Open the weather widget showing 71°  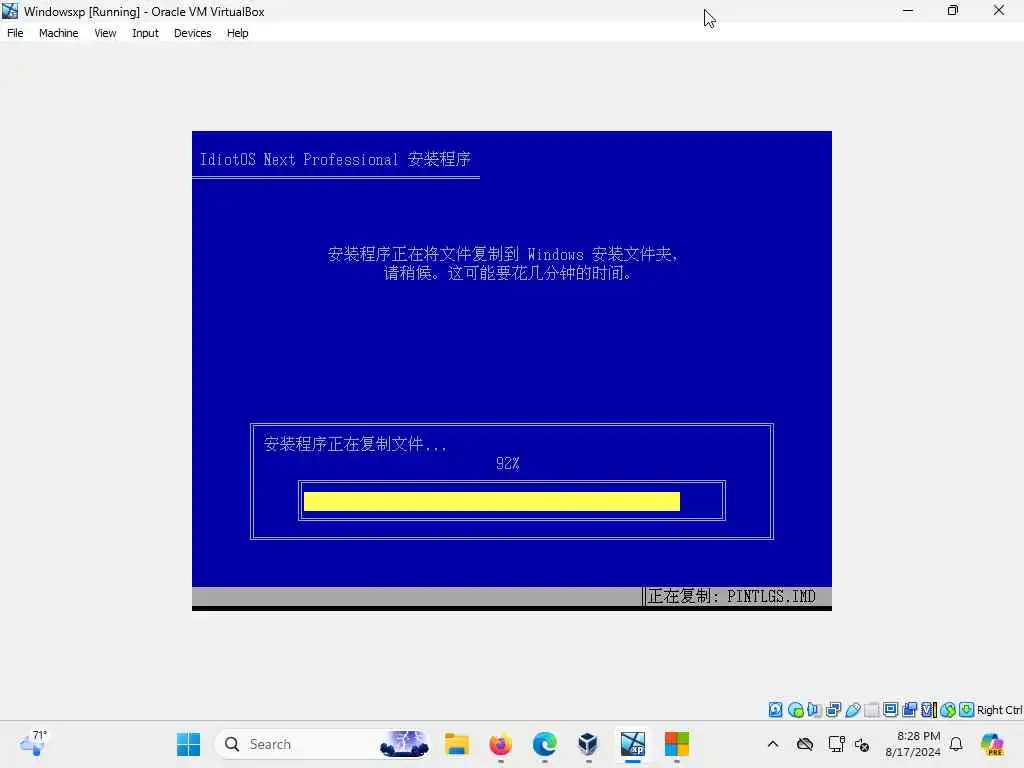click(x=33, y=743)
